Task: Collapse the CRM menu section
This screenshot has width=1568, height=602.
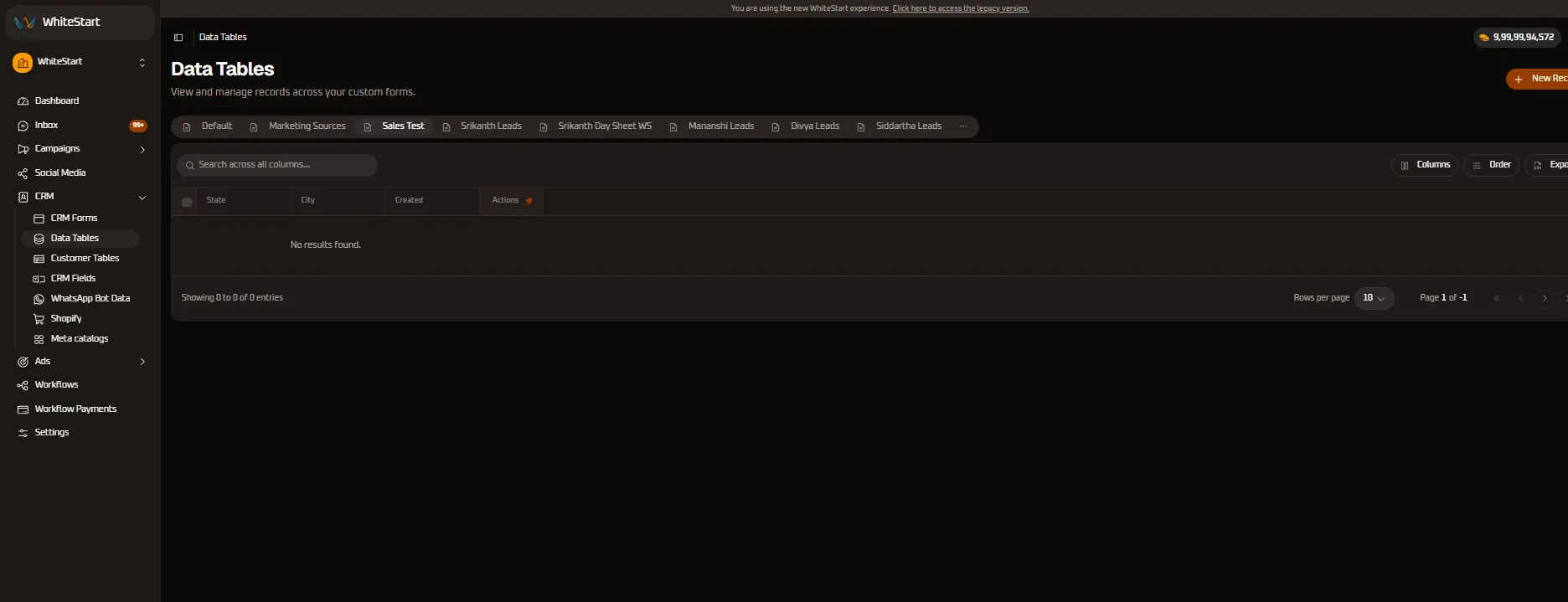Action: click(x=81, y=196)
